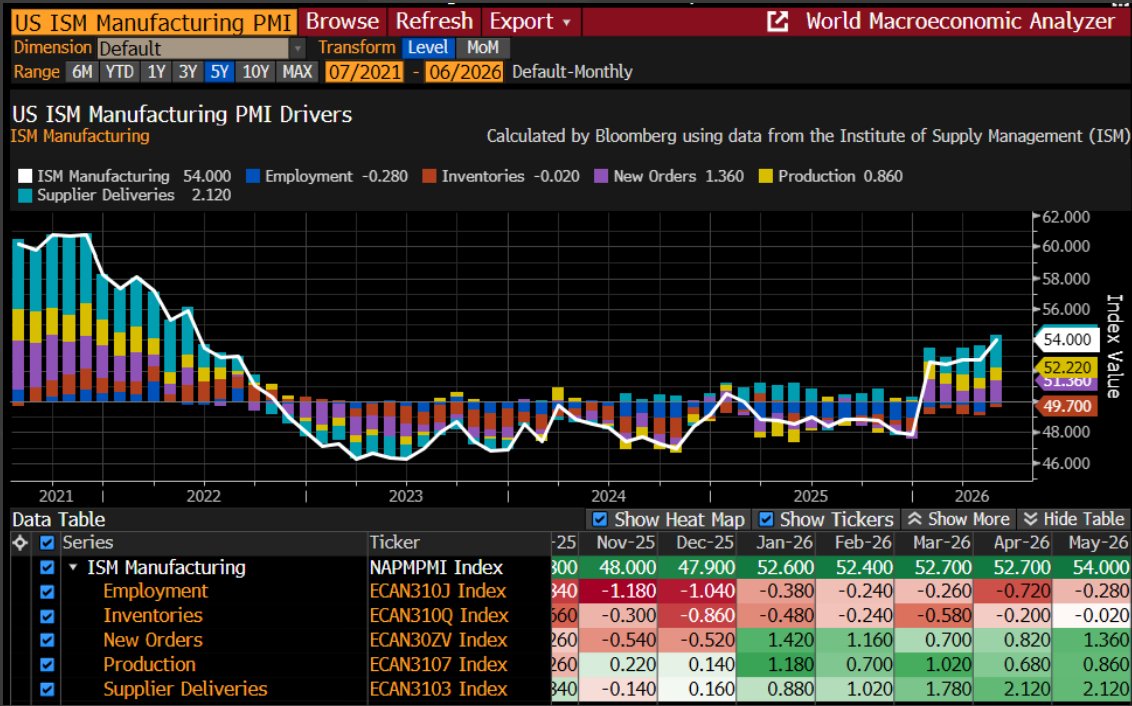Click the 54.000 axis value marker
1132x706 pixels.
[1067, 339]
